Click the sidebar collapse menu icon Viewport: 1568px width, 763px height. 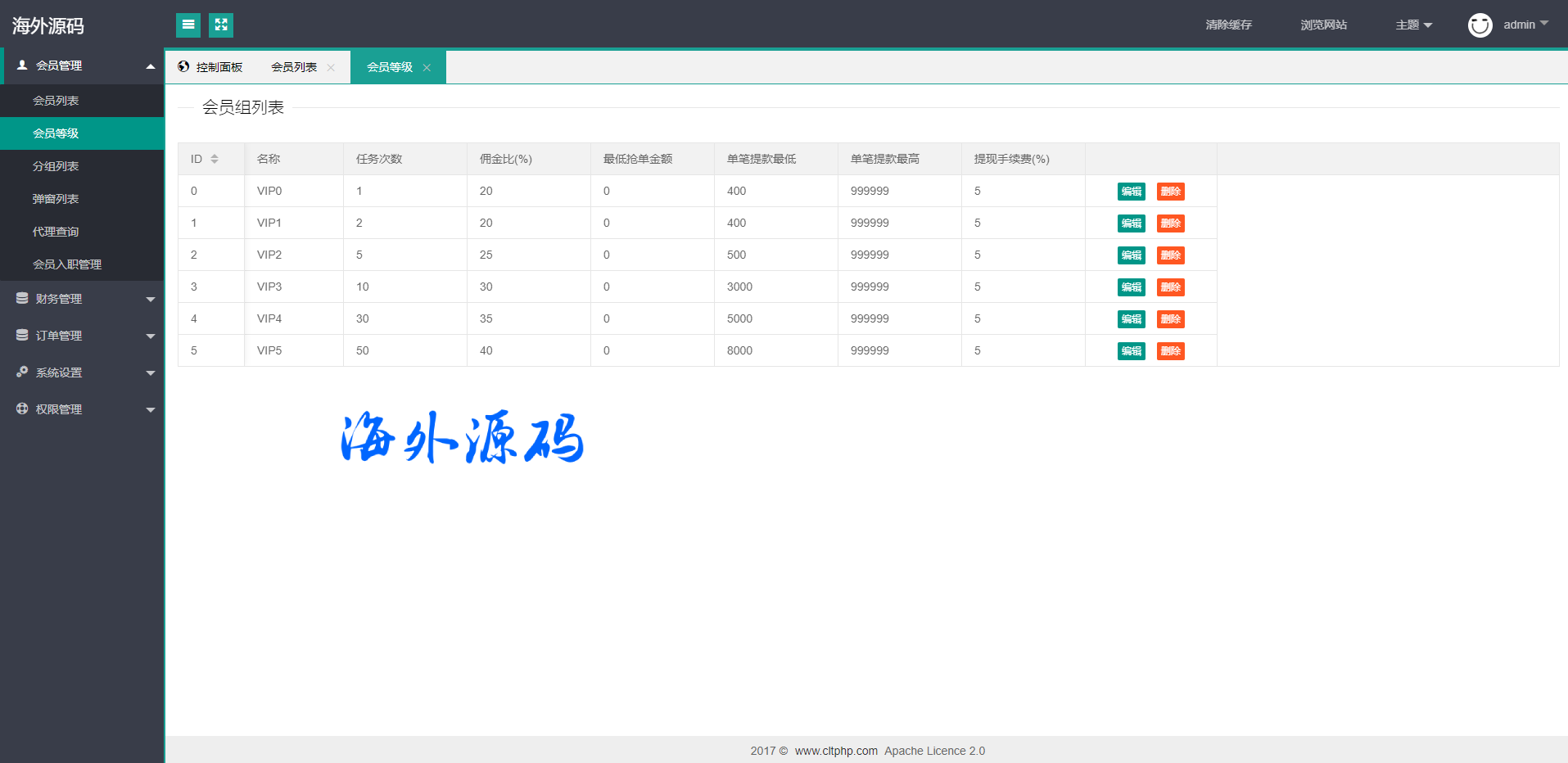tap(188, 25)
